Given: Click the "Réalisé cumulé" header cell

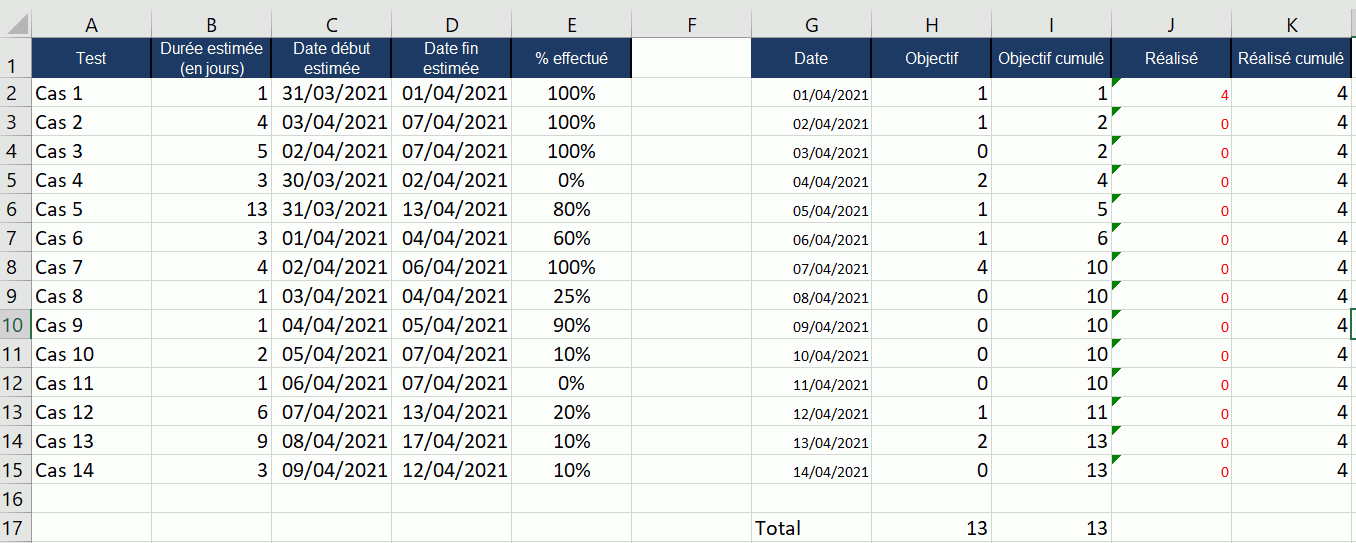Looking at the screenshot, I should (1291, 58).
